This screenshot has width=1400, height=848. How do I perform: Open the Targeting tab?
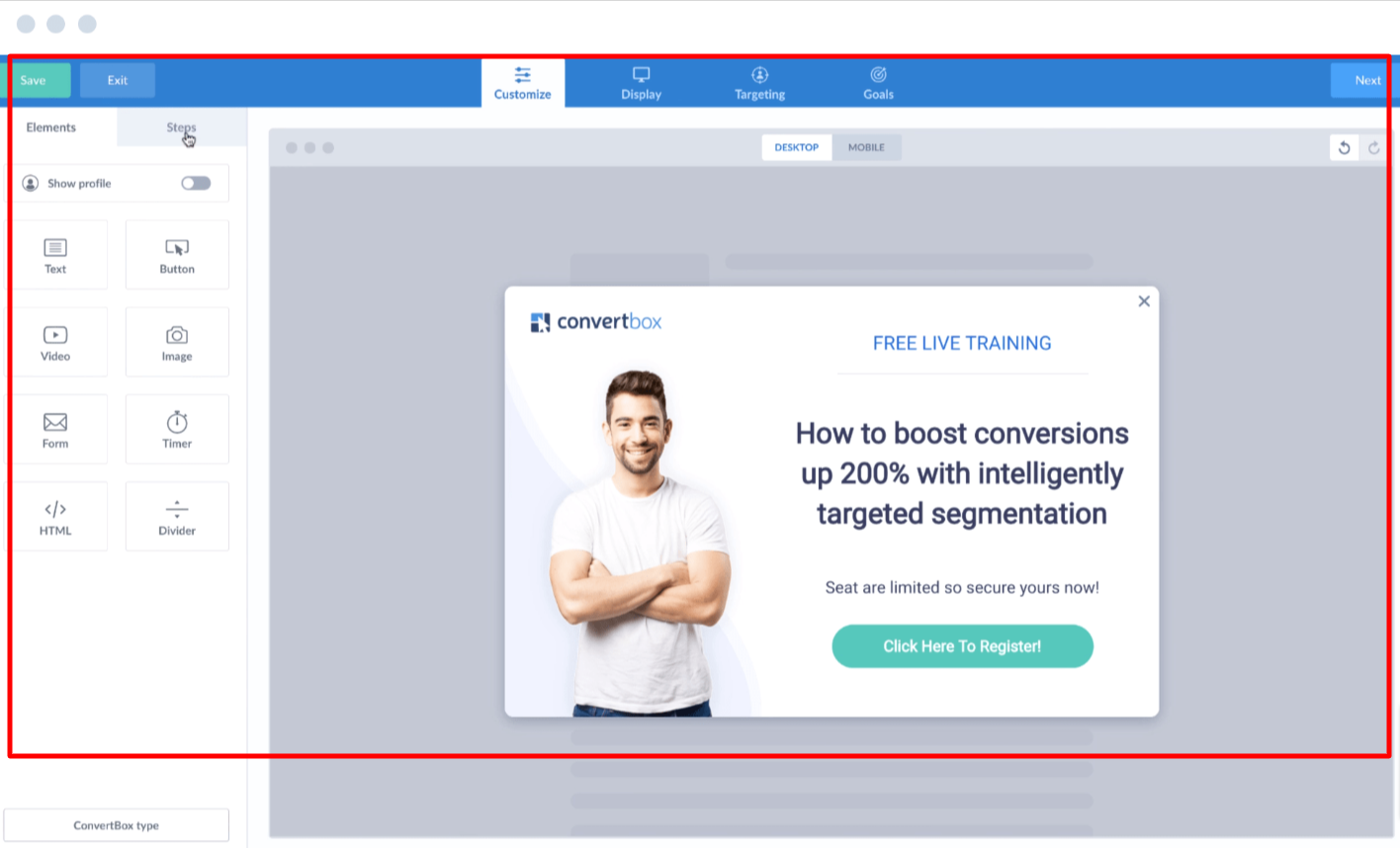coord(759,83)
